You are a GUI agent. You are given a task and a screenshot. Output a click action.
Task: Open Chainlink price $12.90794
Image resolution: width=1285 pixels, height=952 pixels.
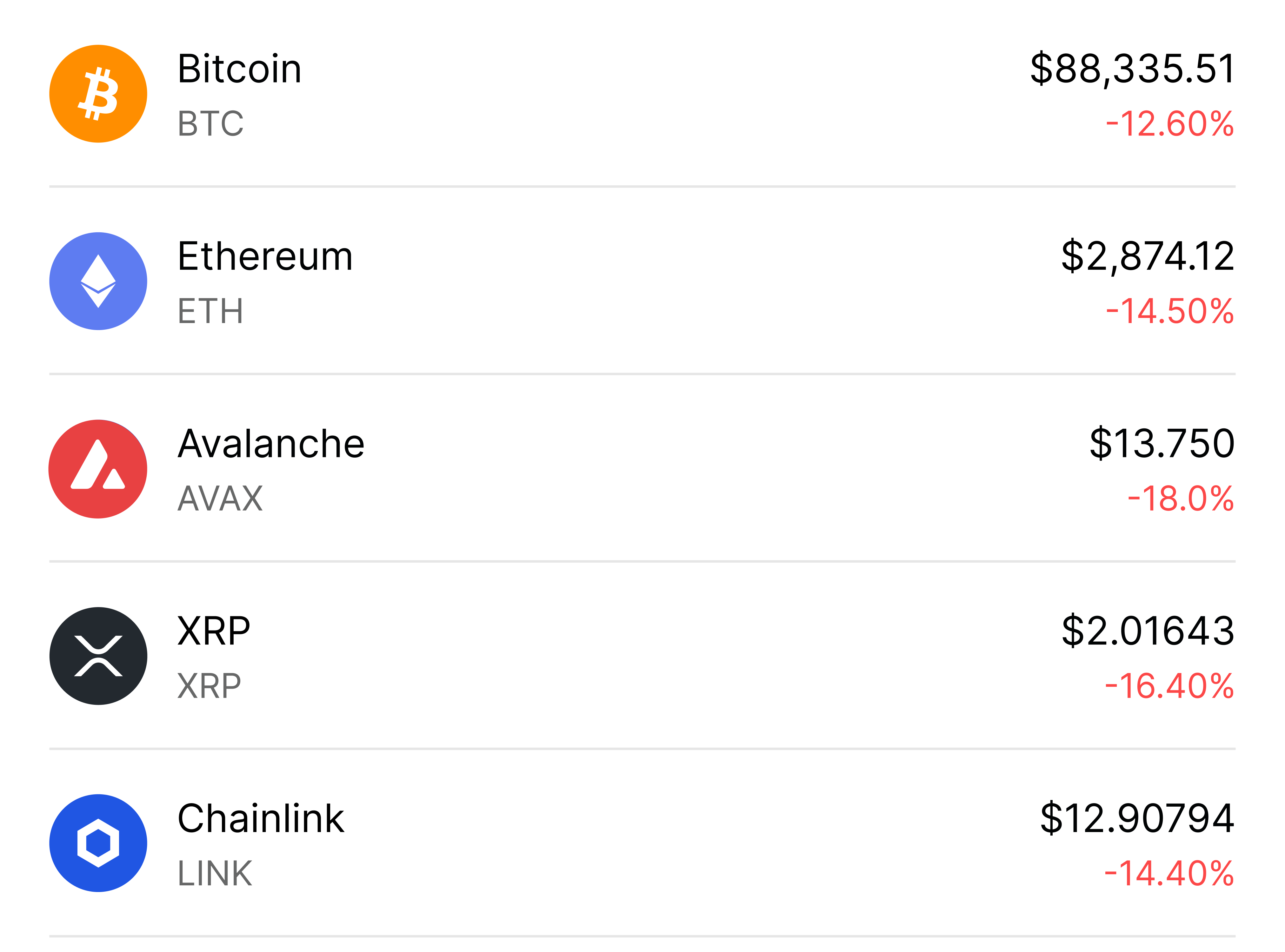point(1137,818)
